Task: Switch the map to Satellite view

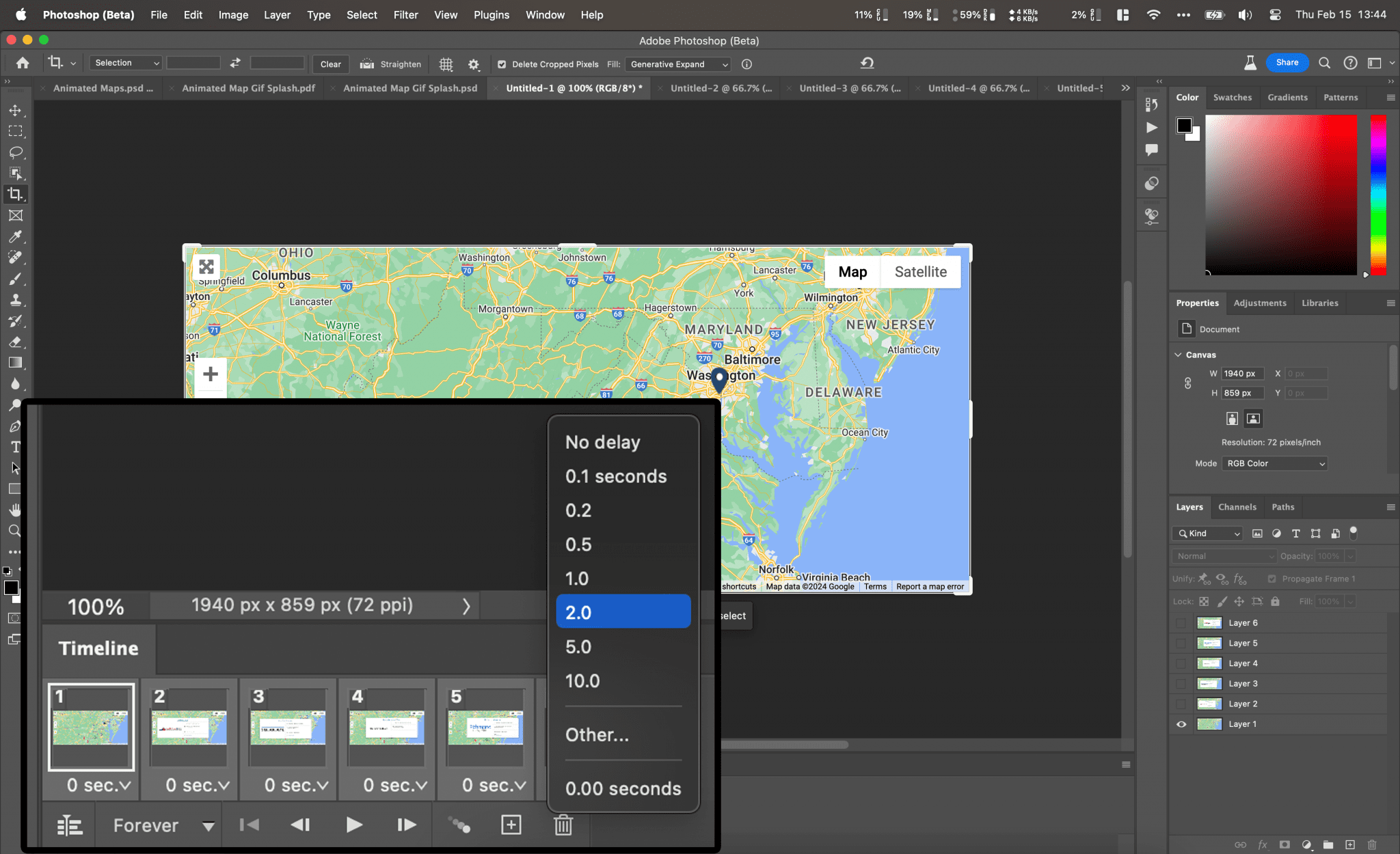Action: pos(920,271)
